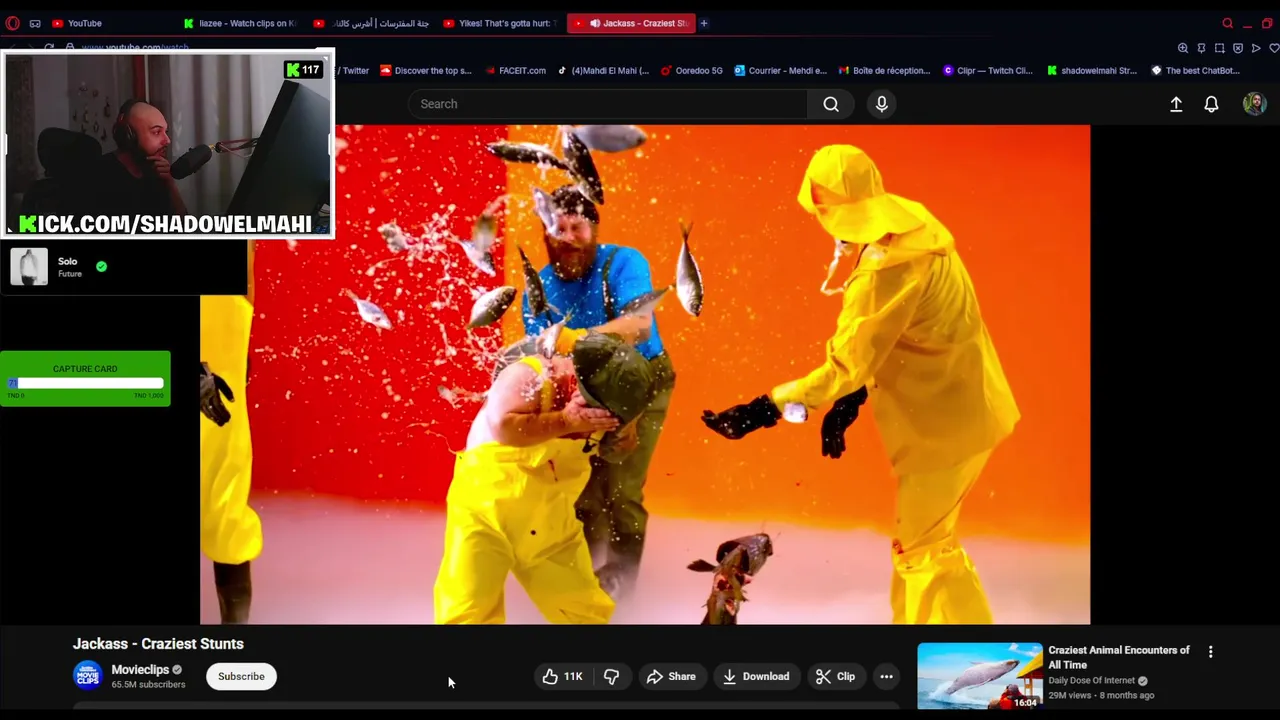Open options for Craziest Animal Encounters video
The height and width of the screenshot is (720, 1280).
tap(1210, 652)
